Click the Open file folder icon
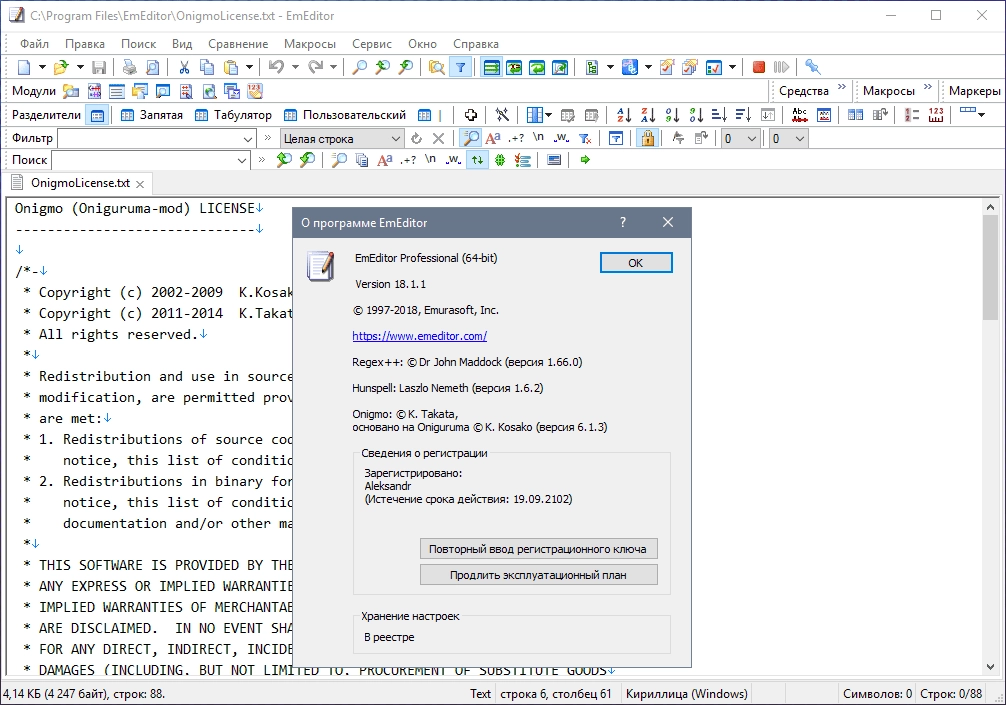 (61, 67)
